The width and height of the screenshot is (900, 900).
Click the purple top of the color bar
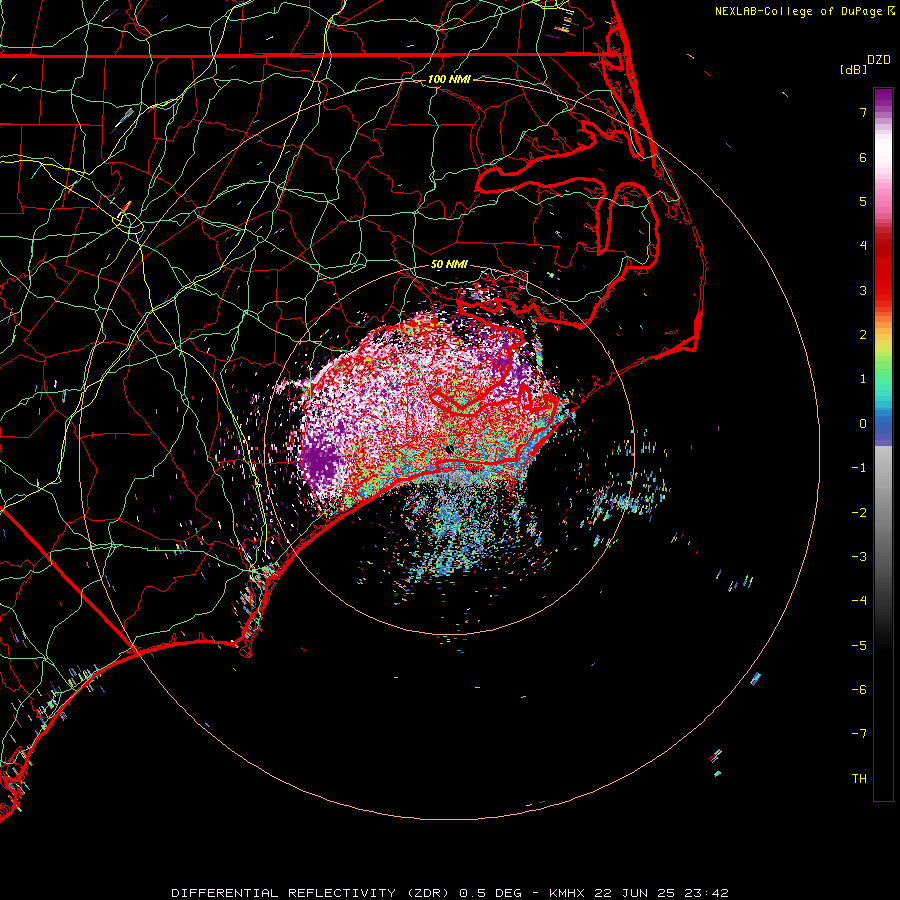point(883,99)
